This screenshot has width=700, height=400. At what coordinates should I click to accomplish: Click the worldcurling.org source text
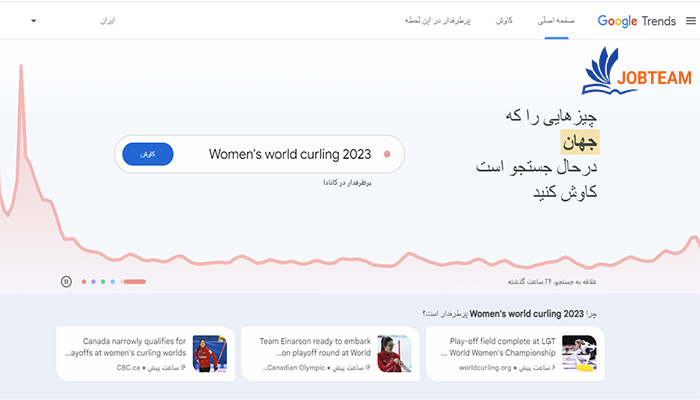[485, 367]
